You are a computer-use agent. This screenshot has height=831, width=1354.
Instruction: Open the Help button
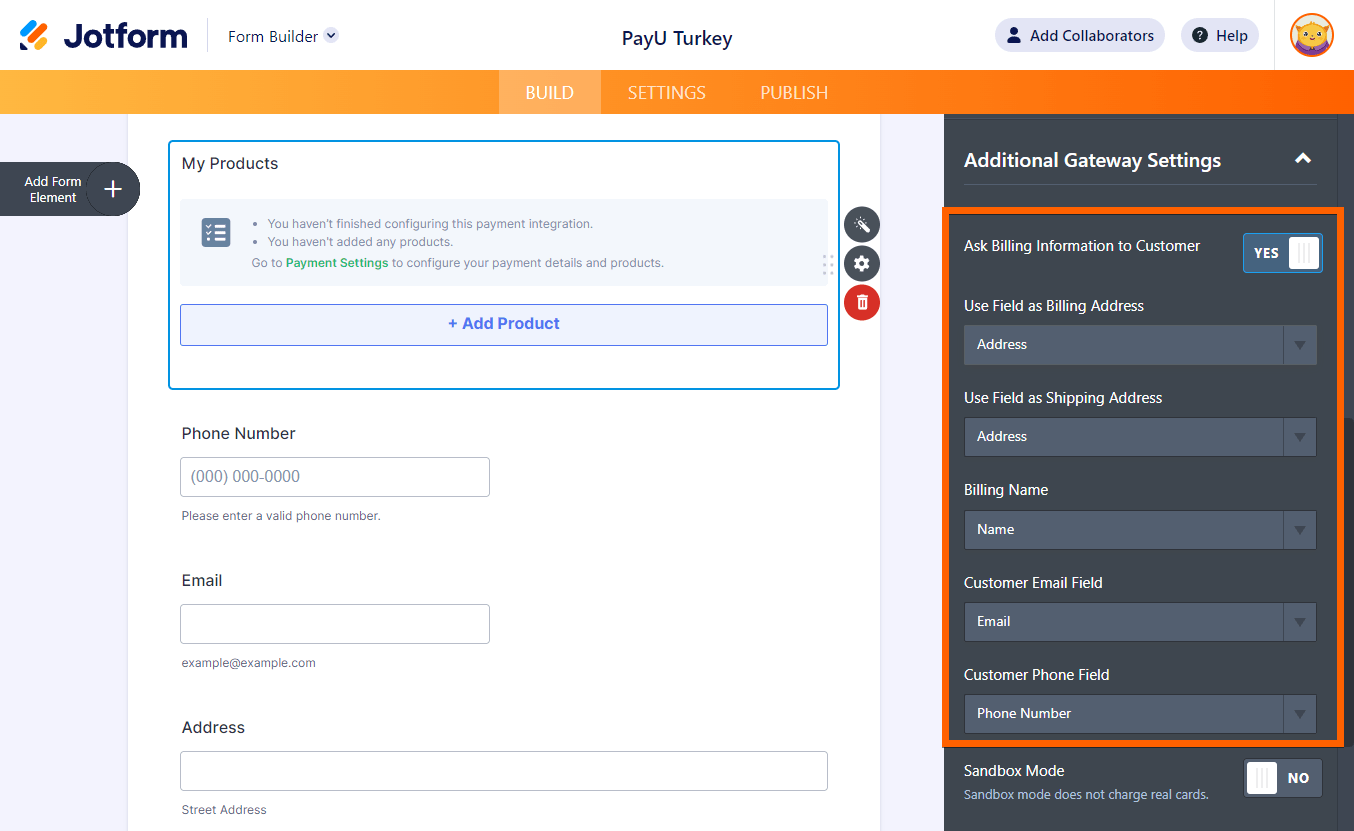click(x=1220, y=35)
